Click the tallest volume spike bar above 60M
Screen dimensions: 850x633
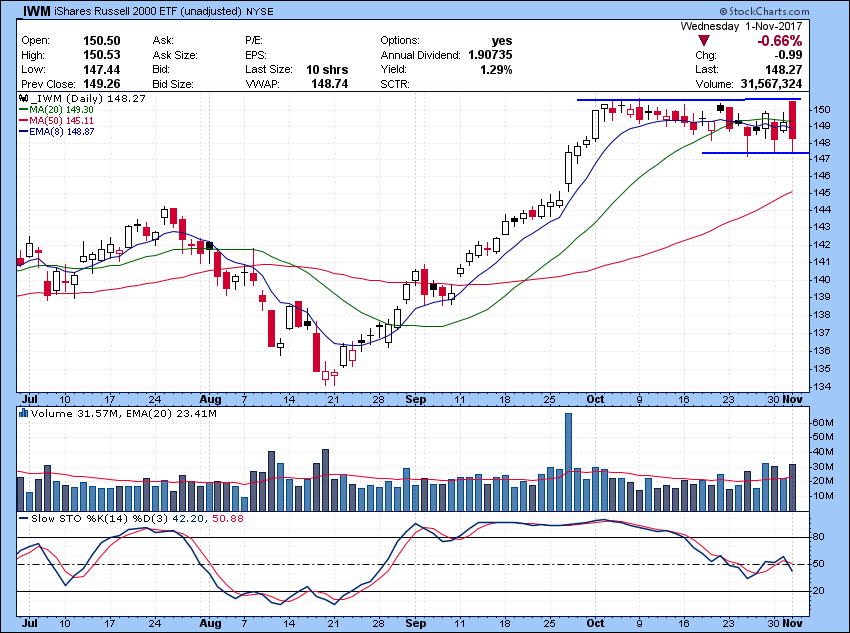(568, 462)
